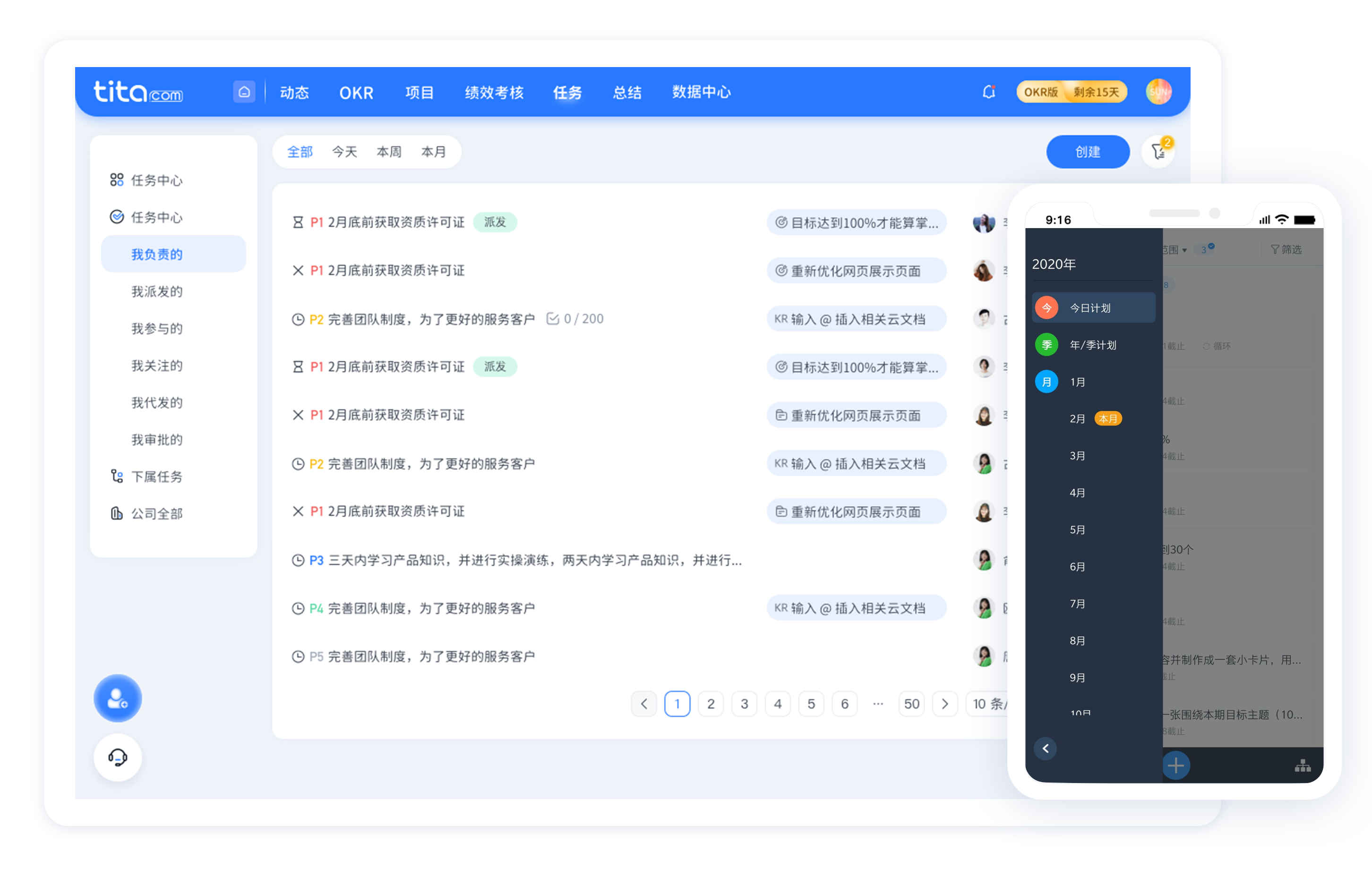Go to page 6

844,704
